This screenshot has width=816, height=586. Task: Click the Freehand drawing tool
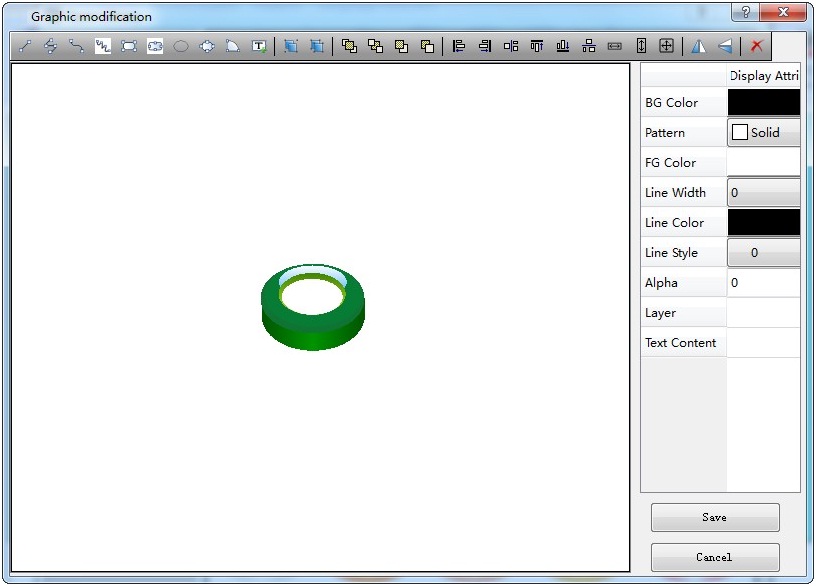tap(102, 46)
